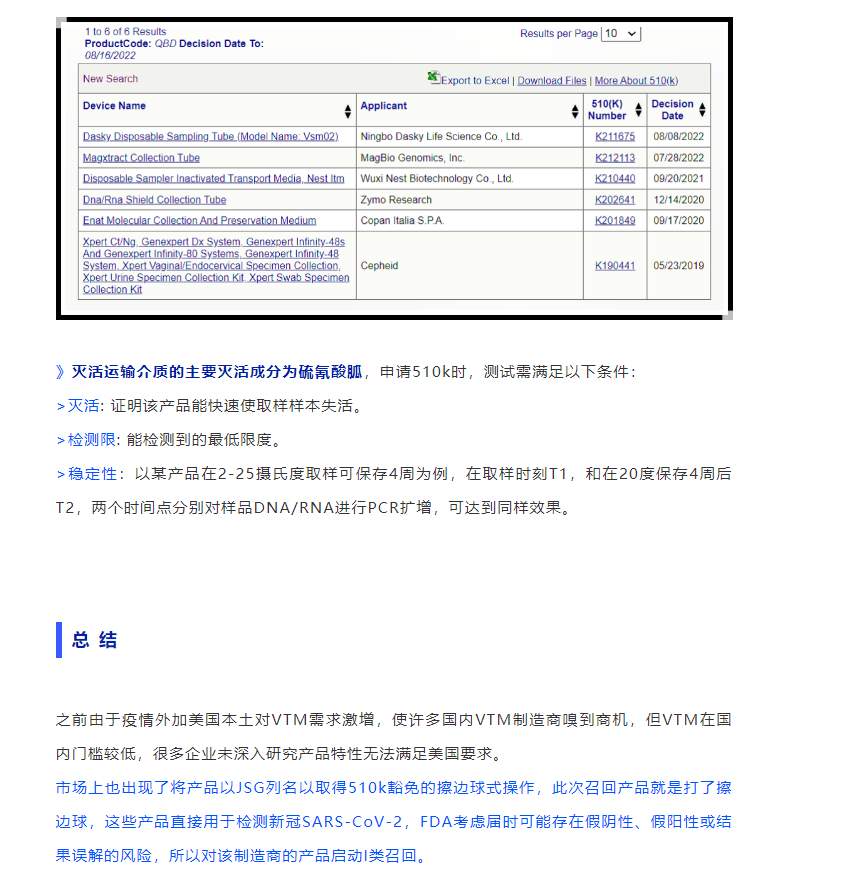The image size is (849, 896).
Task: Click decision date 09/20/2021
Action: 679,178
